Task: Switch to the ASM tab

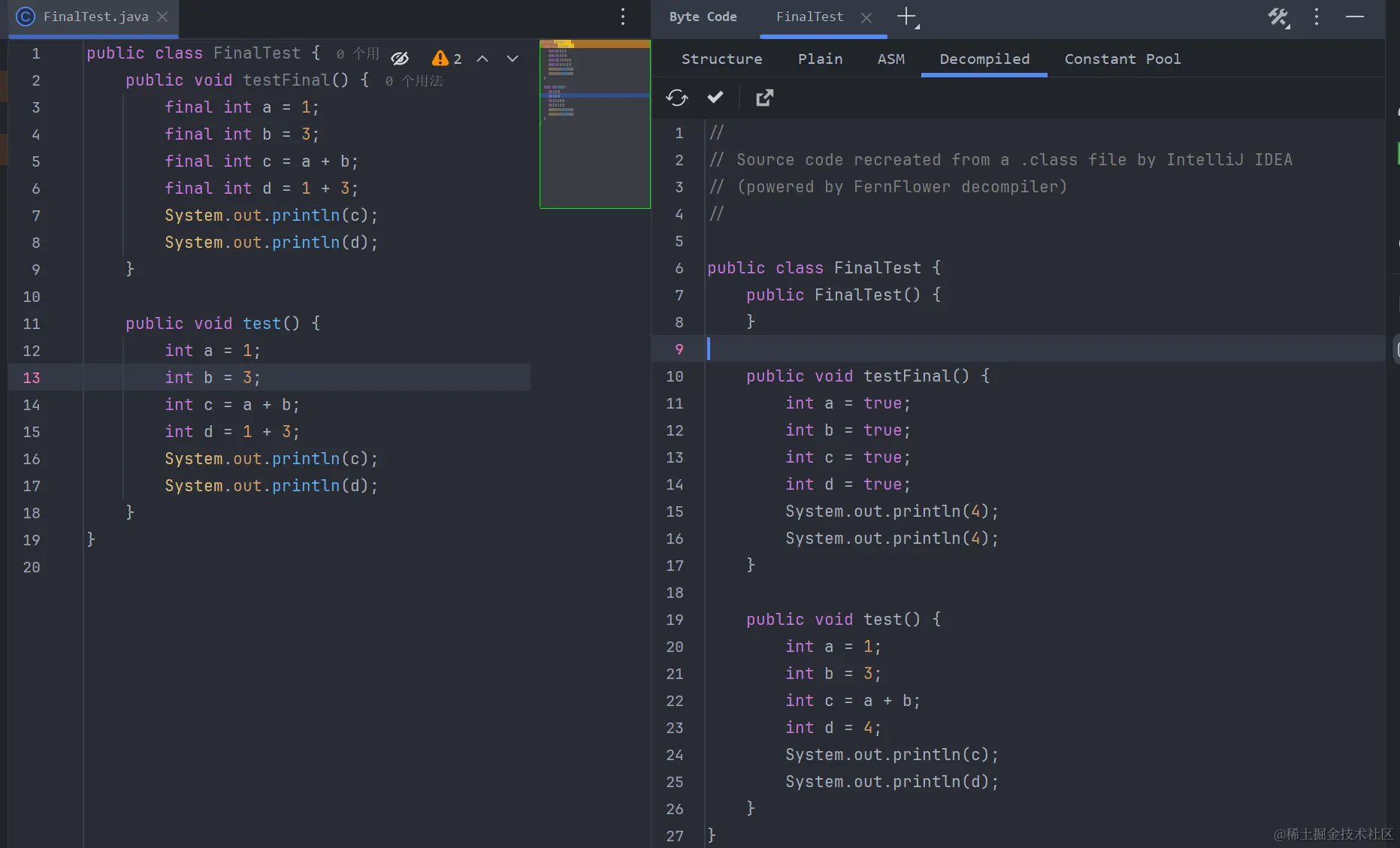Action: pos(890,59)
